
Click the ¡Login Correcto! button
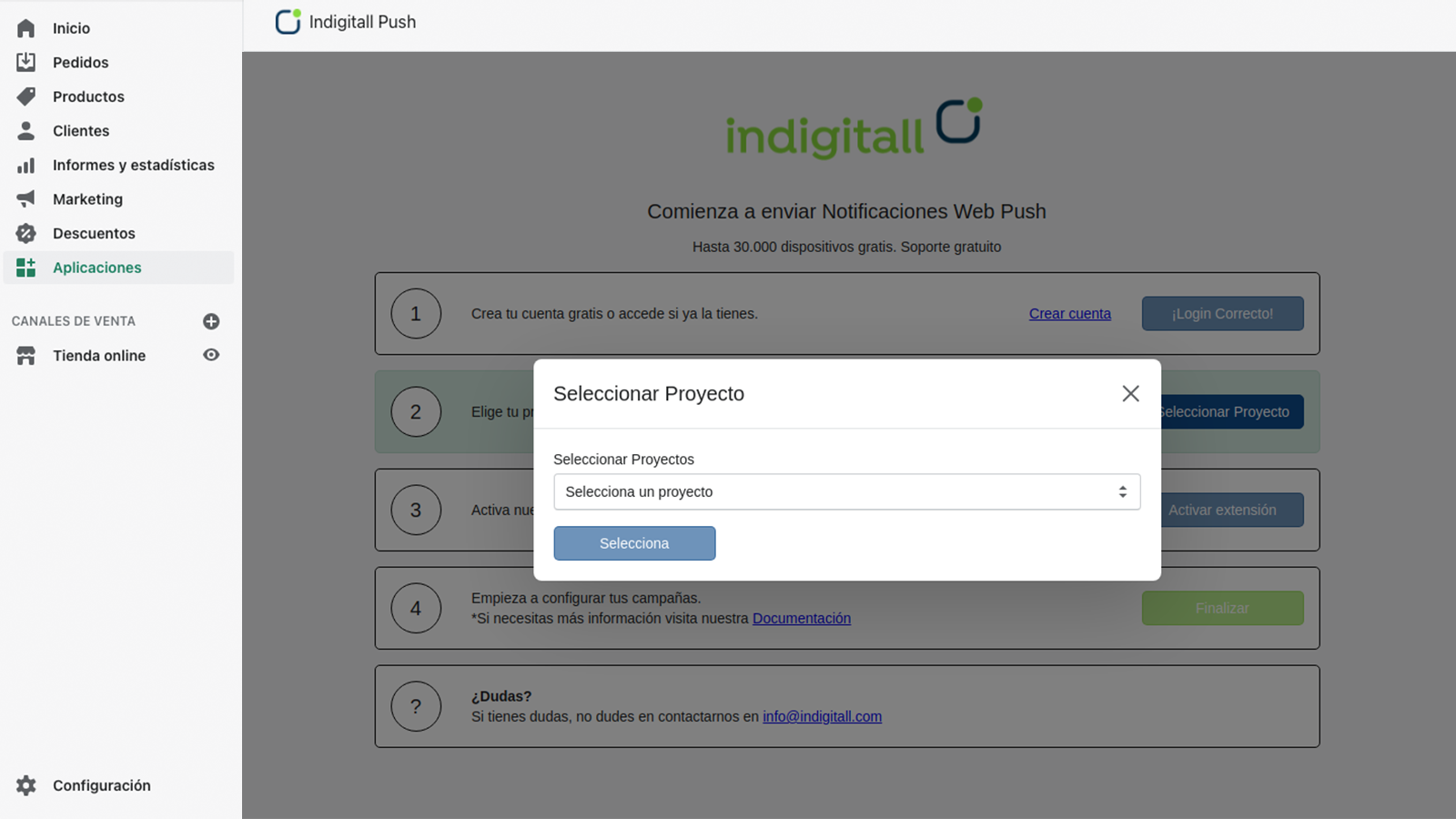[x=1222, y=313]
